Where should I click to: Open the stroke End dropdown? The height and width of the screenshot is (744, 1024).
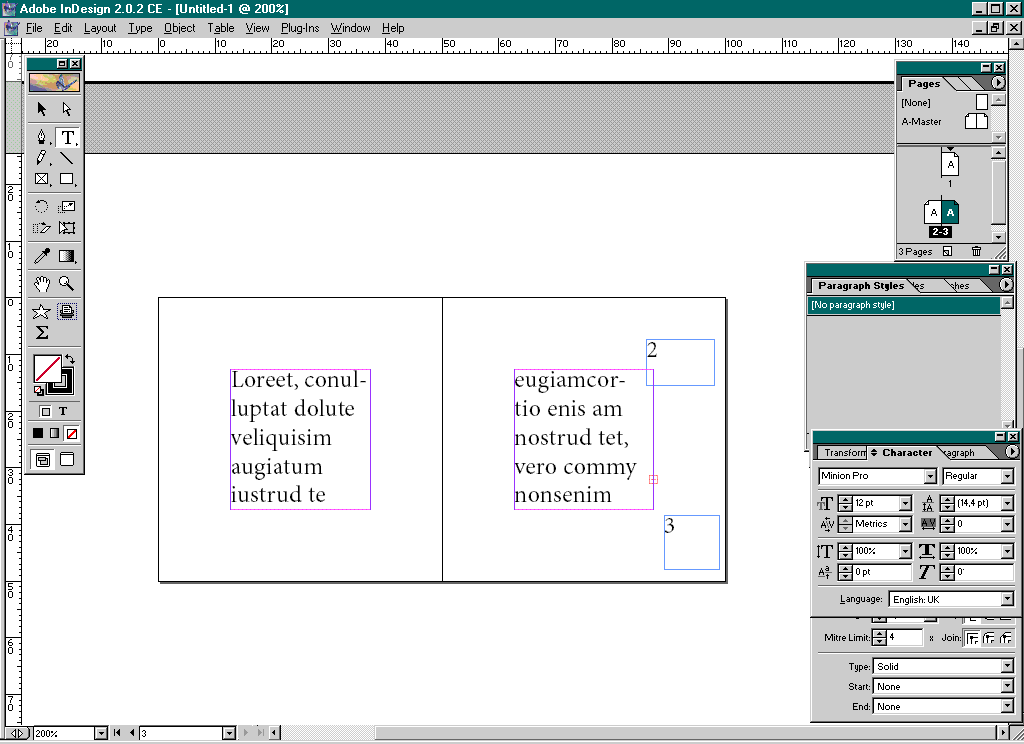pyautogui.click(x=1007, y=707)
